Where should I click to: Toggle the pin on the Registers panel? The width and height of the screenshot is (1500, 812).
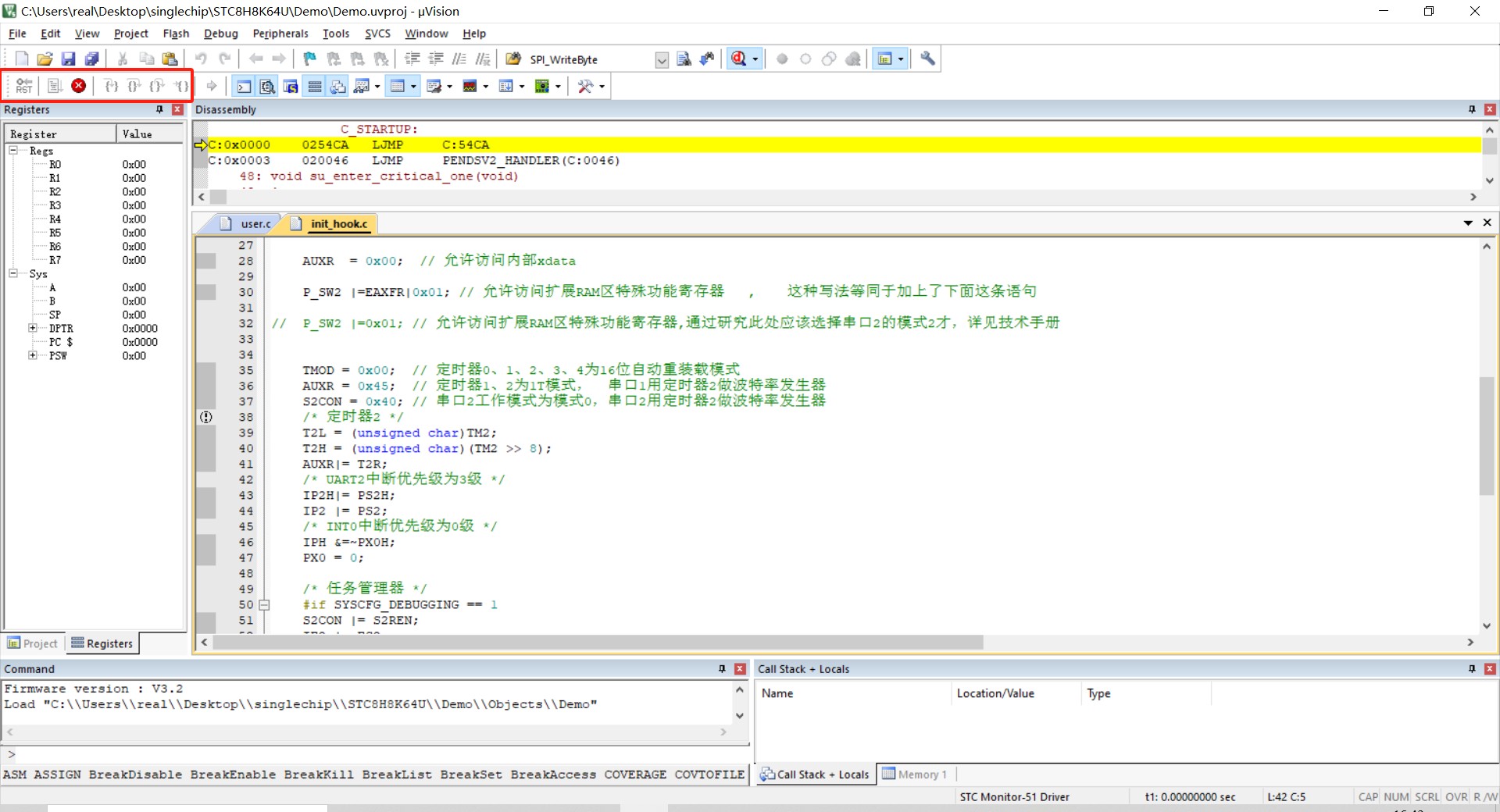(159, 109)
